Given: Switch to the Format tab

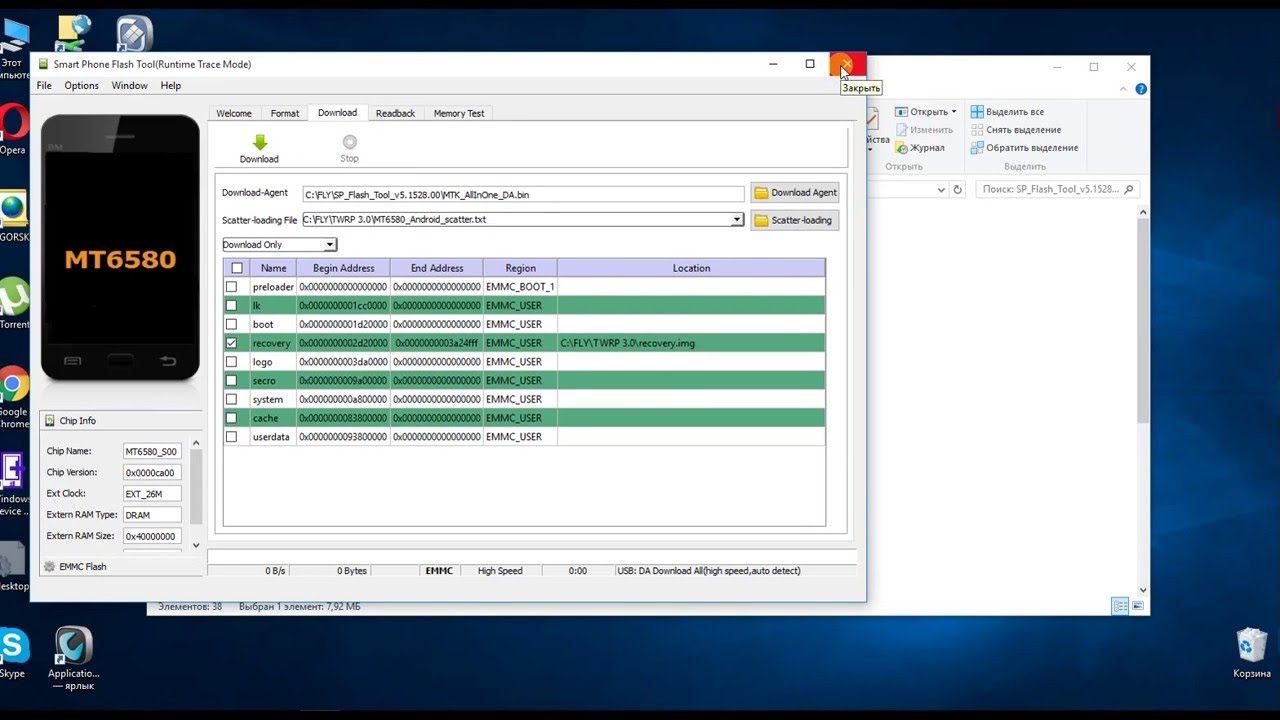Looking at the screenshot, I should 285,114.
